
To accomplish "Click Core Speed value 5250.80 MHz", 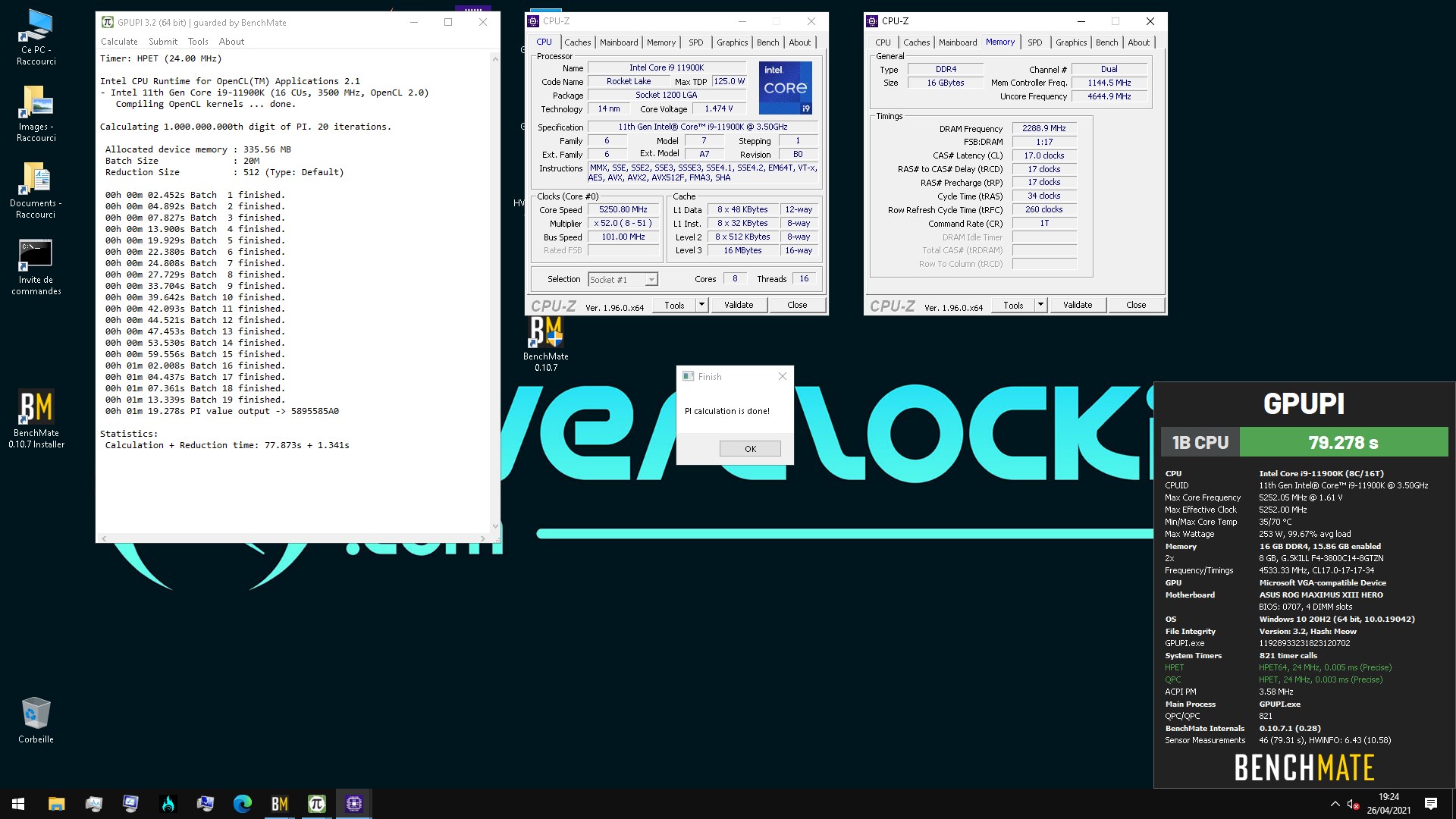I will [x=623, y=209].
